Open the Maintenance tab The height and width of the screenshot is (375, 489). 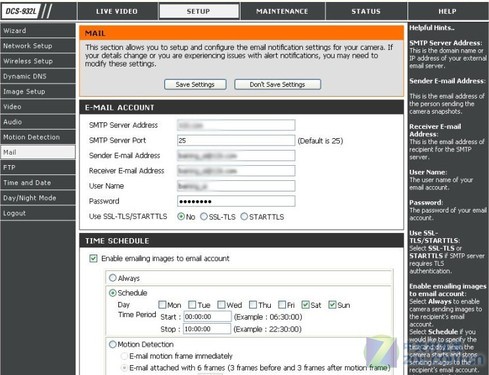tap(282, 11)
